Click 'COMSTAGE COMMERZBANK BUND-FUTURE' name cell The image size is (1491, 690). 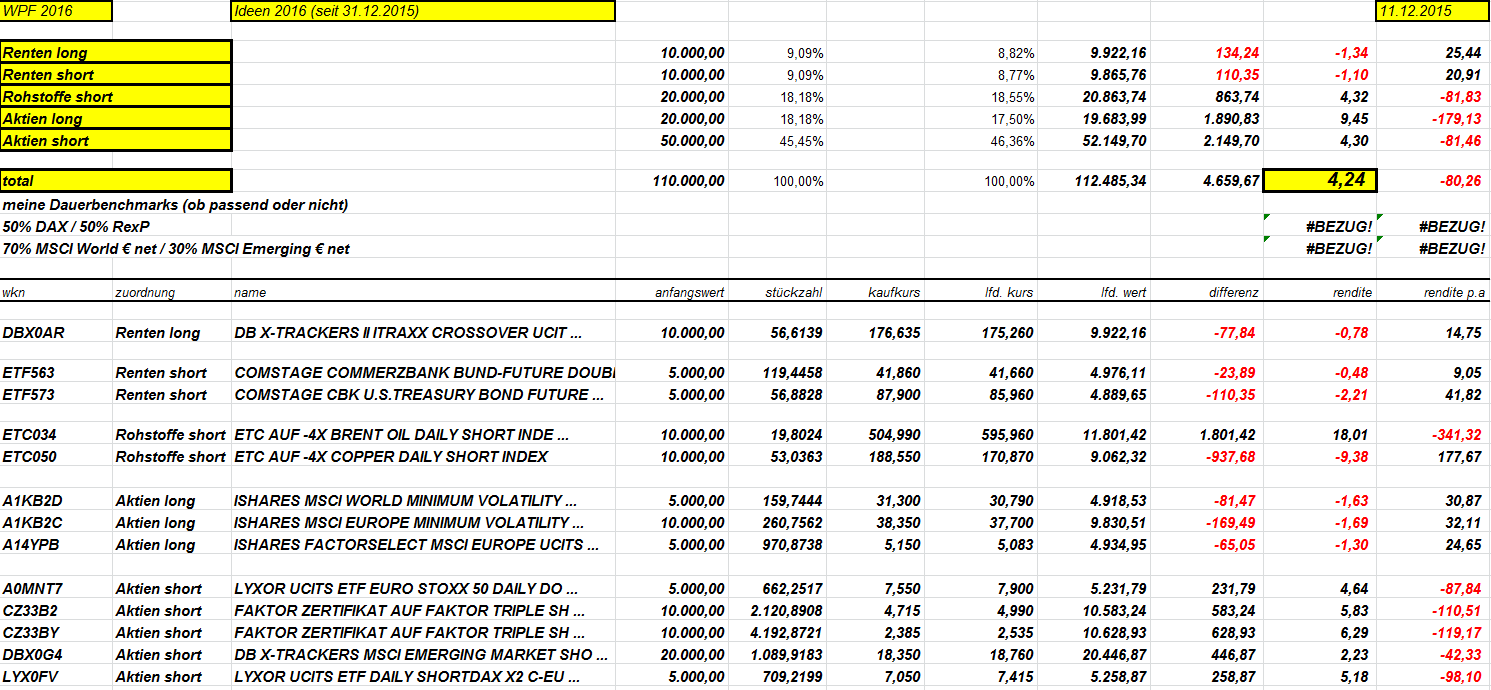click(x=424, y=373)
